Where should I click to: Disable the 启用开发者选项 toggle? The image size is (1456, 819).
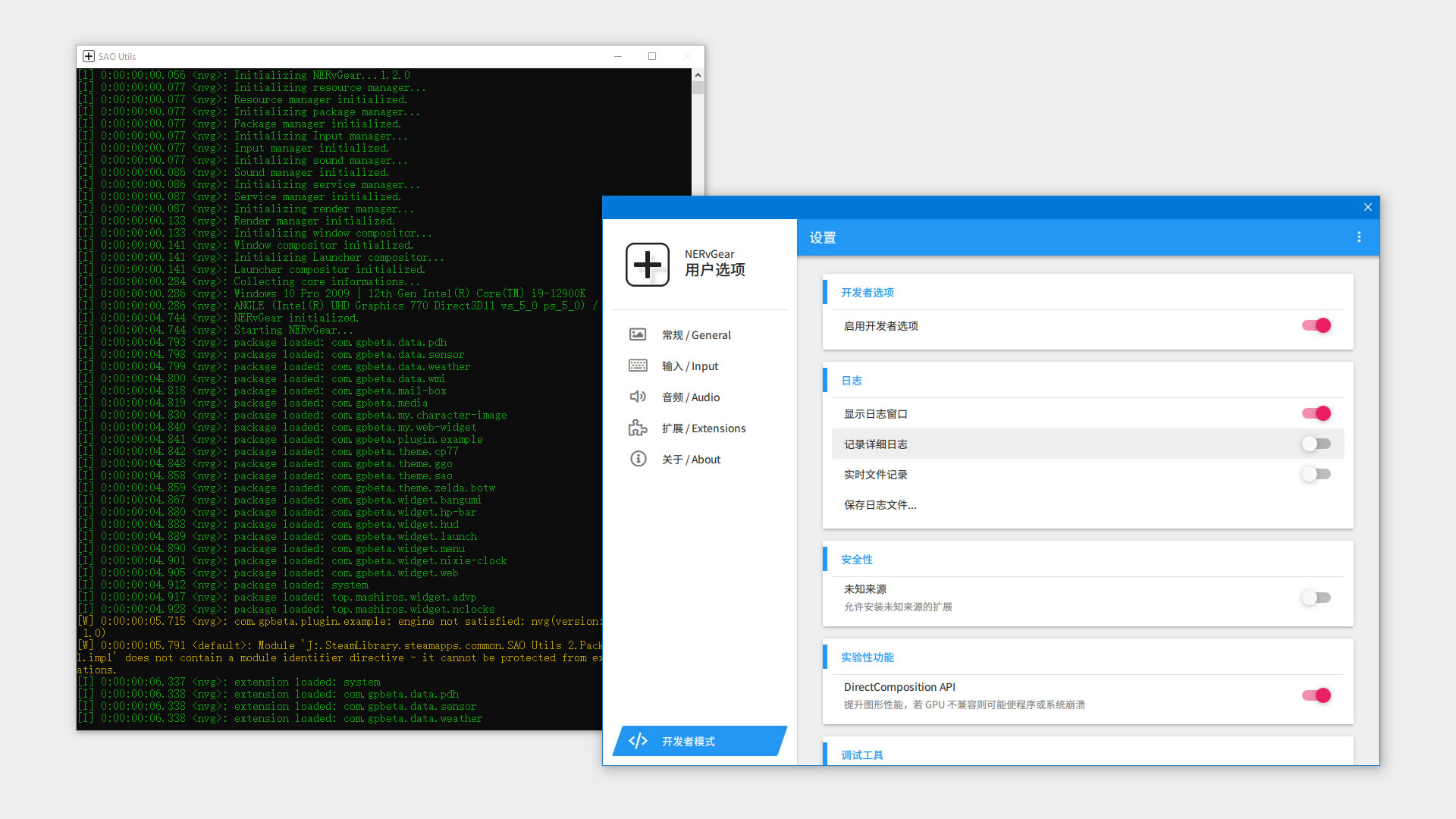click(1316, 325)
